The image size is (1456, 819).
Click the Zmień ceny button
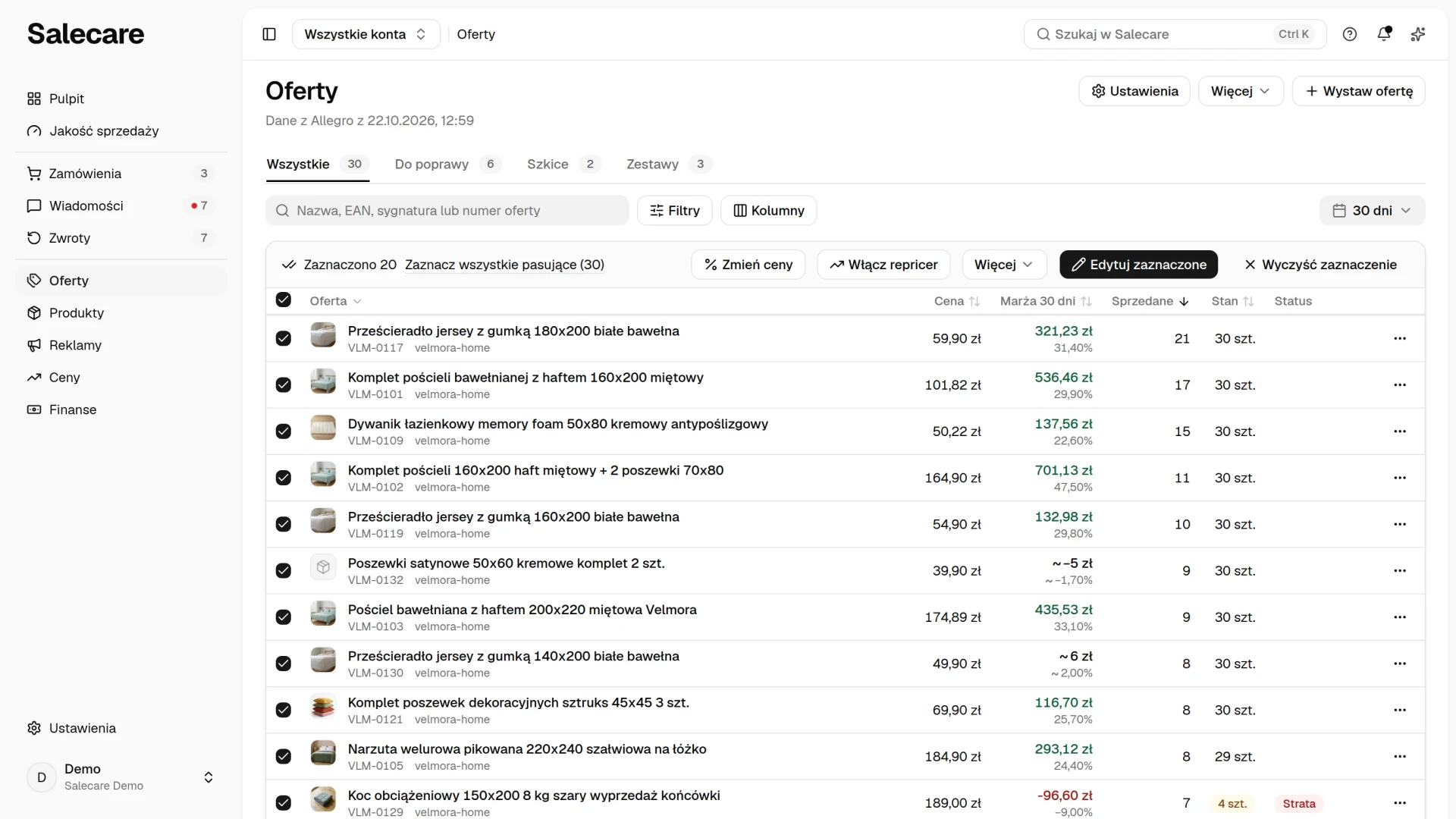(x=748, y=265)
